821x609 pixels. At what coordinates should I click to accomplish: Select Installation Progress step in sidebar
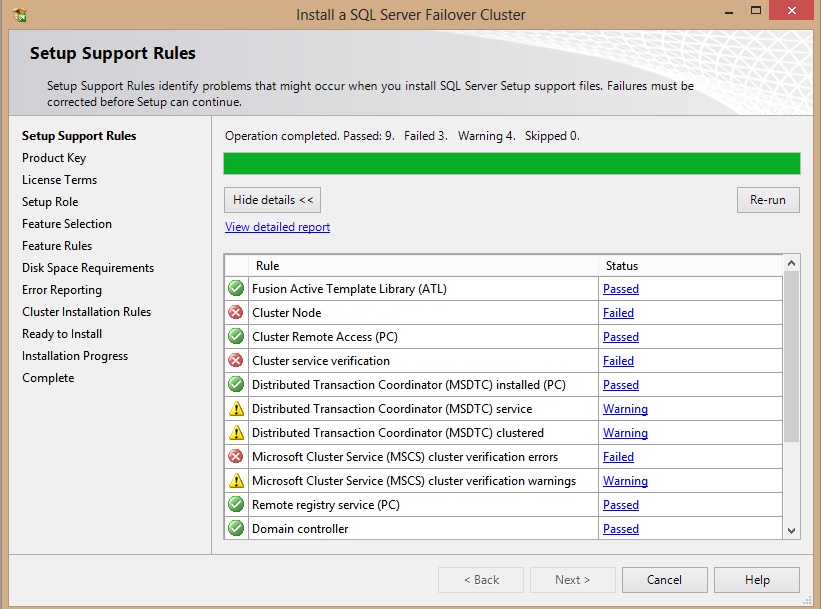click(x=75, y=356)
